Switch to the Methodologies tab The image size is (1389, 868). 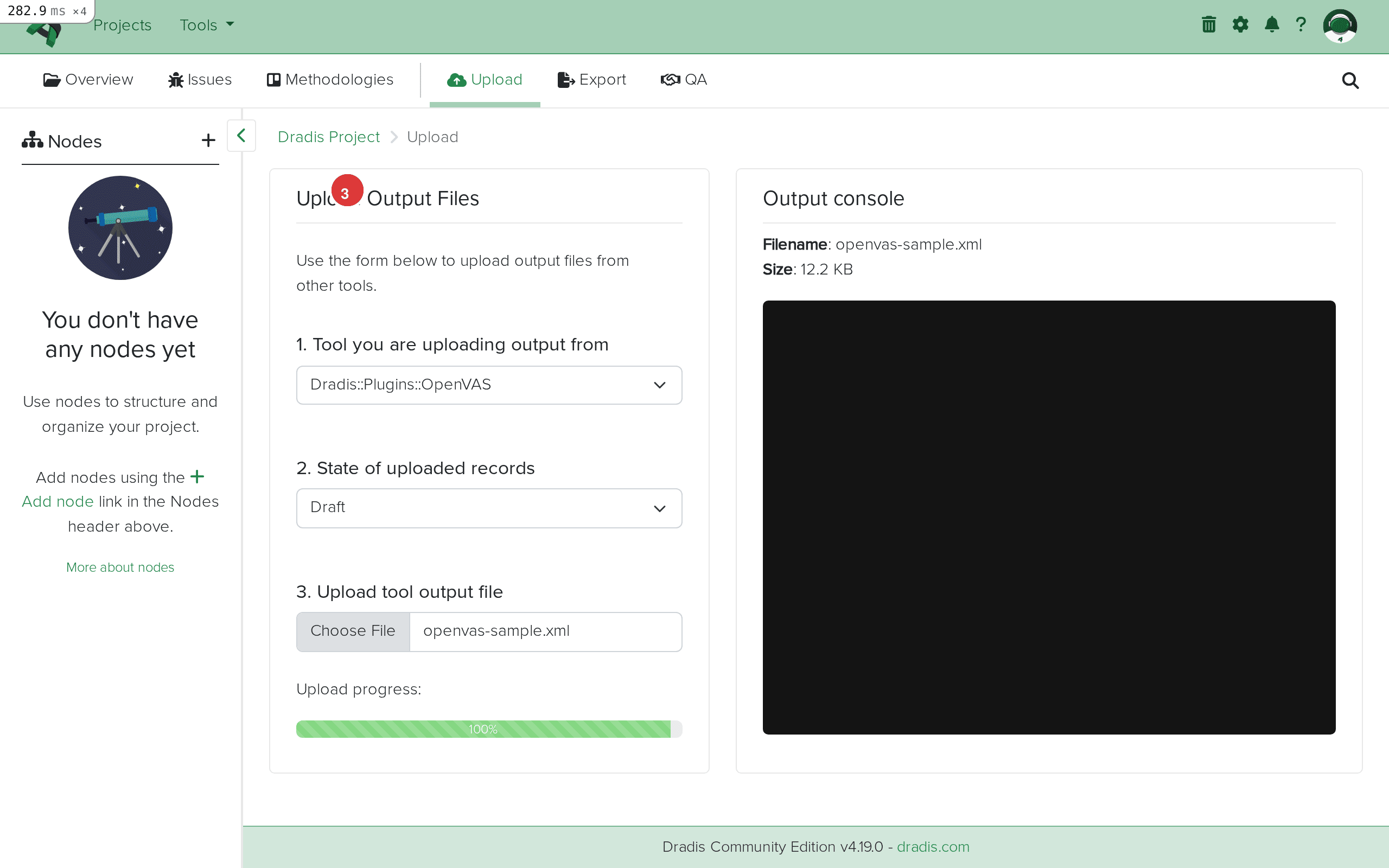(330, 79)
